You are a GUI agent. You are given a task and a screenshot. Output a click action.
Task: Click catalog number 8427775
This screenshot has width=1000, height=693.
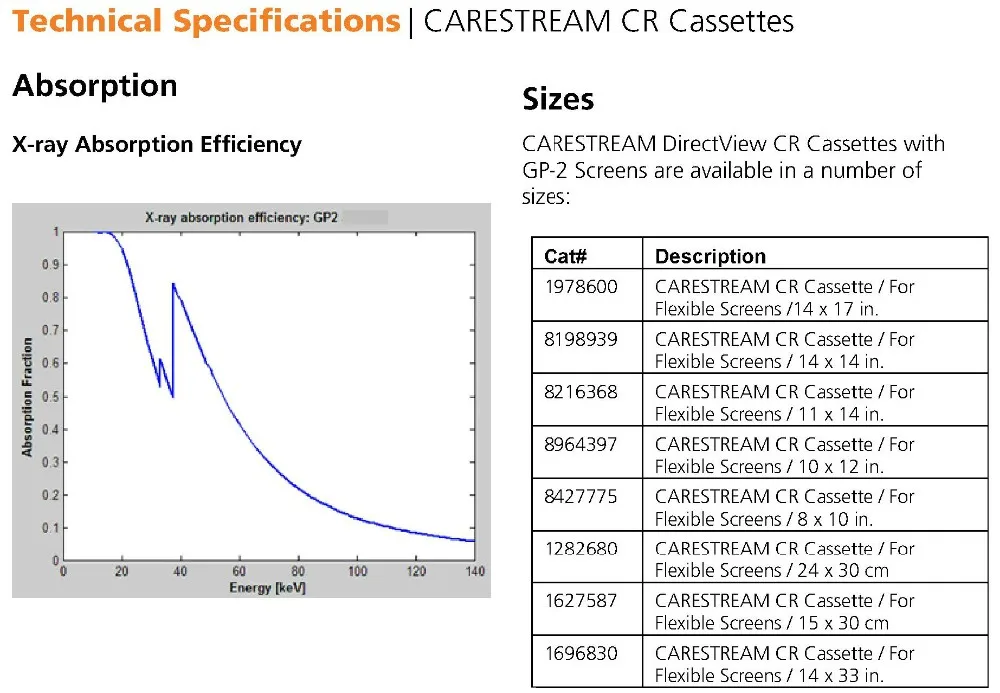pos(581,497)
